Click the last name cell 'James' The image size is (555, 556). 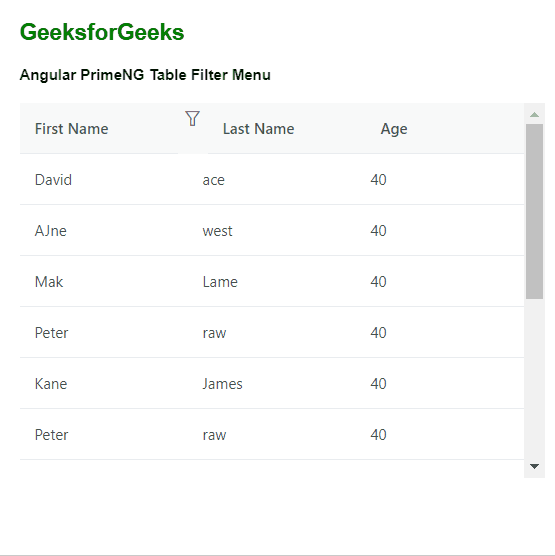pos(222,384)
